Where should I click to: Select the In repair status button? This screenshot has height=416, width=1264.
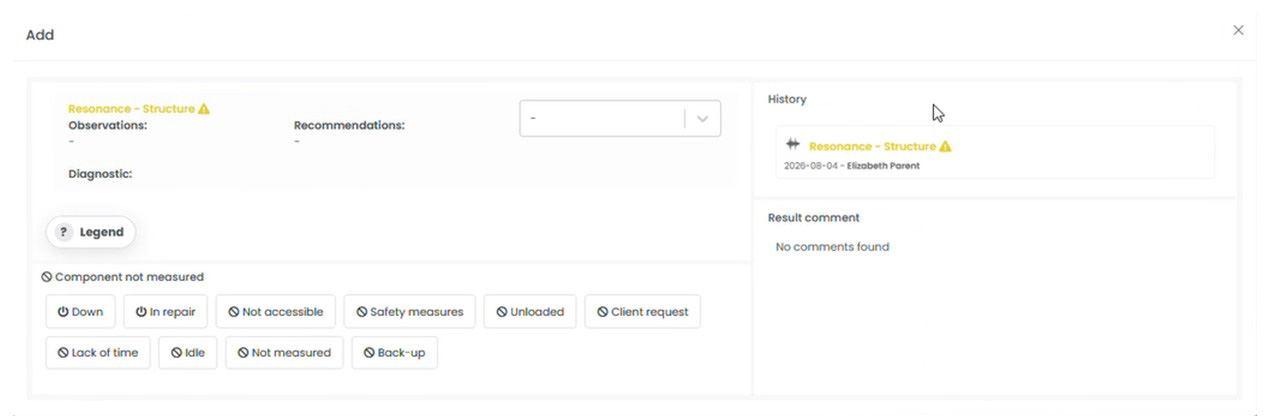[166, 312]
